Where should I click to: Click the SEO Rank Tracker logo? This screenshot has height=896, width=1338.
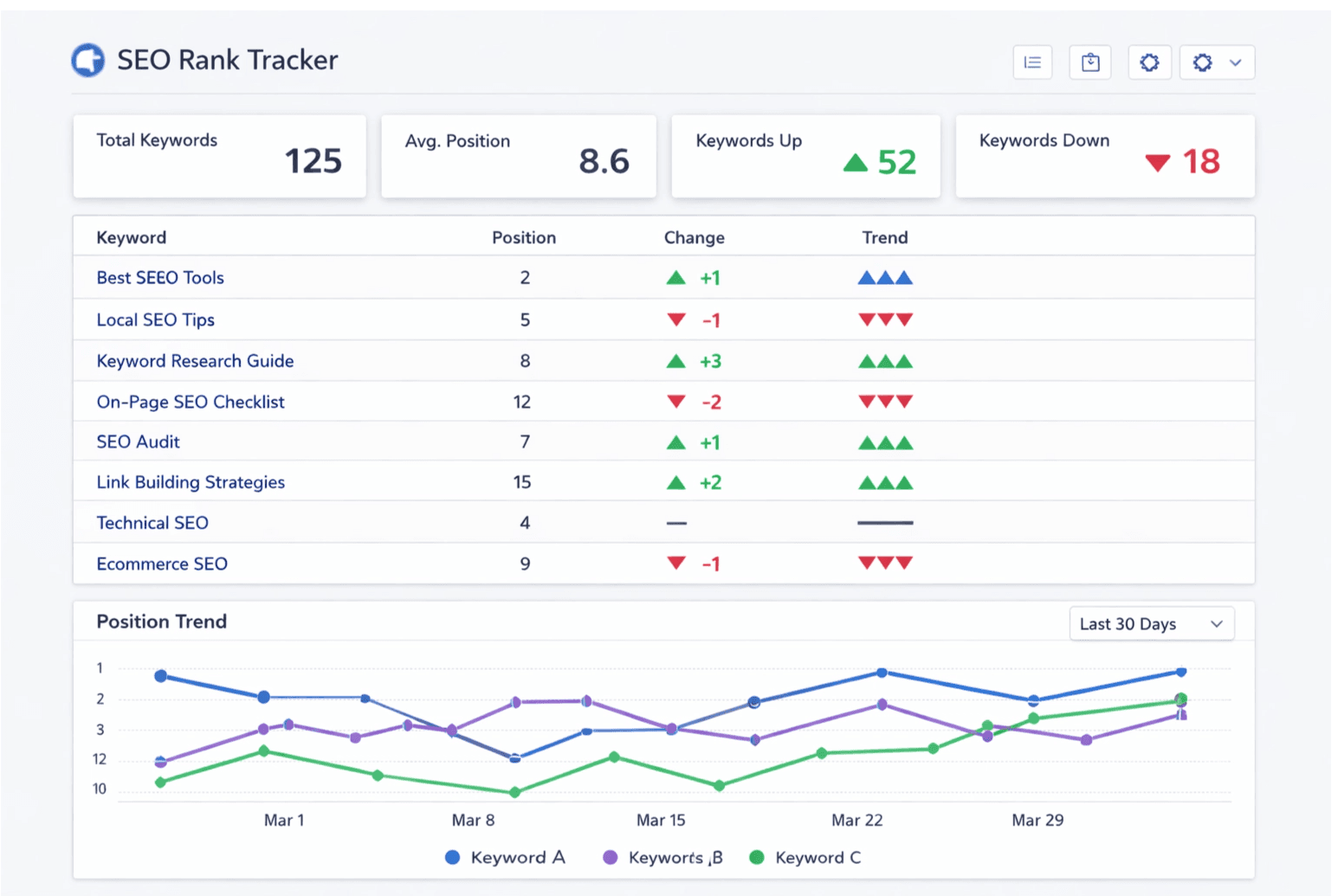tap(87, 60)
